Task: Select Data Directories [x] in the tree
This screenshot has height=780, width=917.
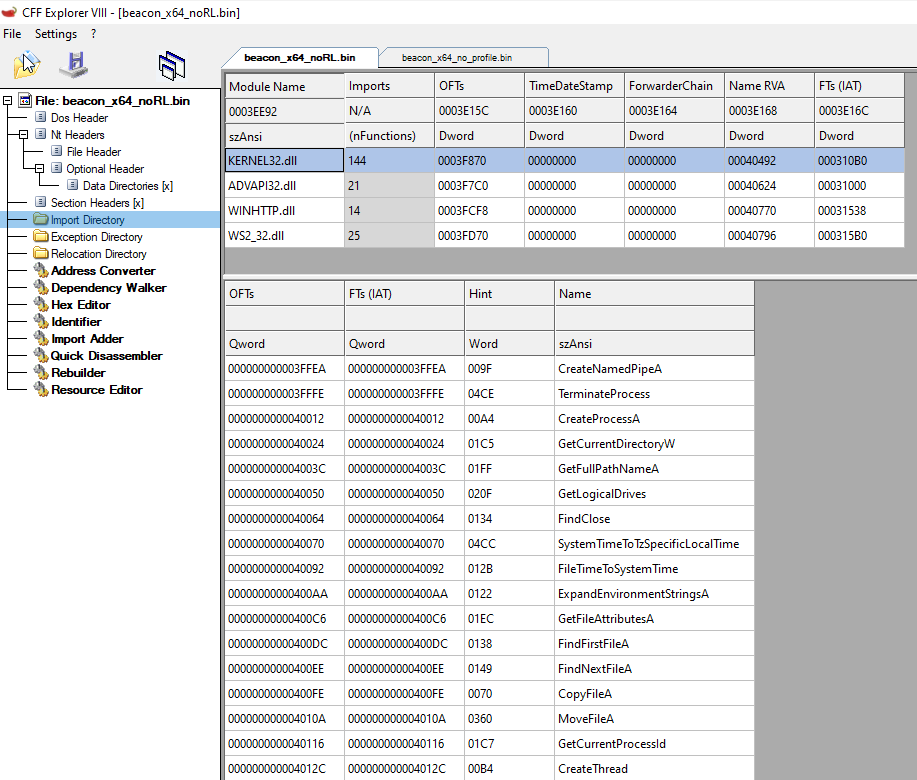Action: point(127,185)
